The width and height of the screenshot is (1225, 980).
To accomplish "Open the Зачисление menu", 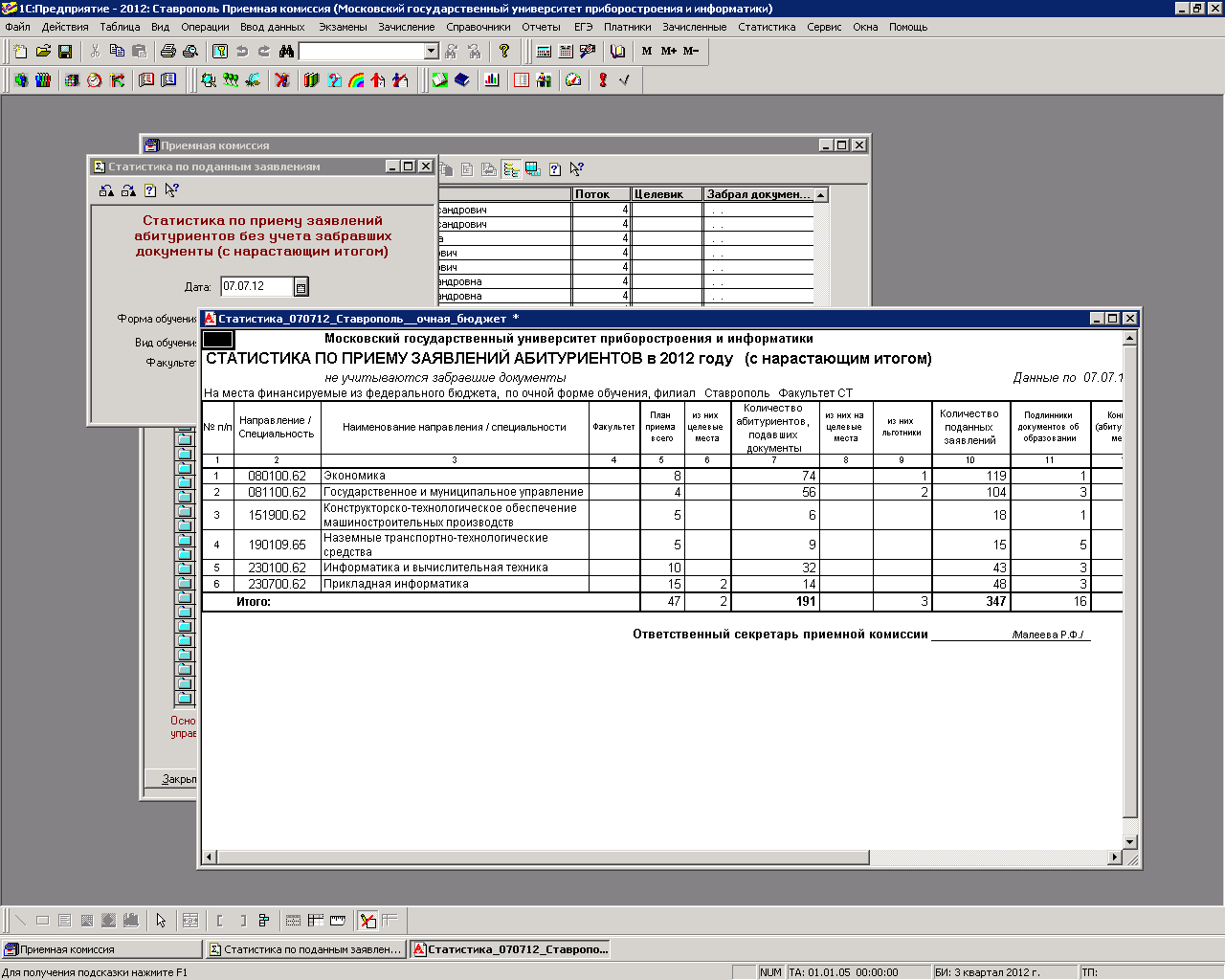I will [x=407, y=27].
